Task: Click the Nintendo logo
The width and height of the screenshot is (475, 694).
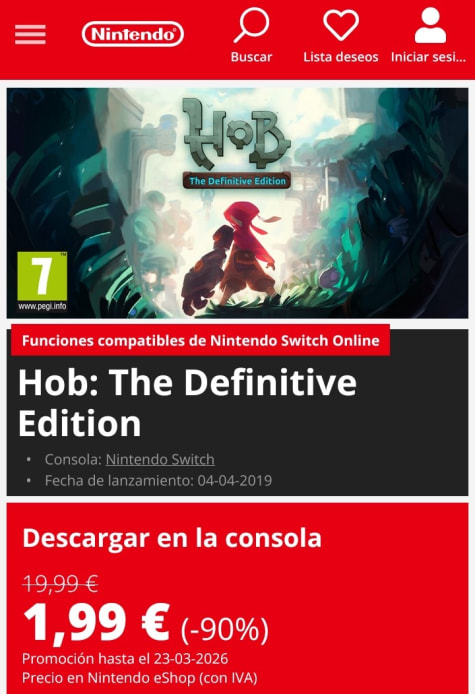Action: point(132,34)
